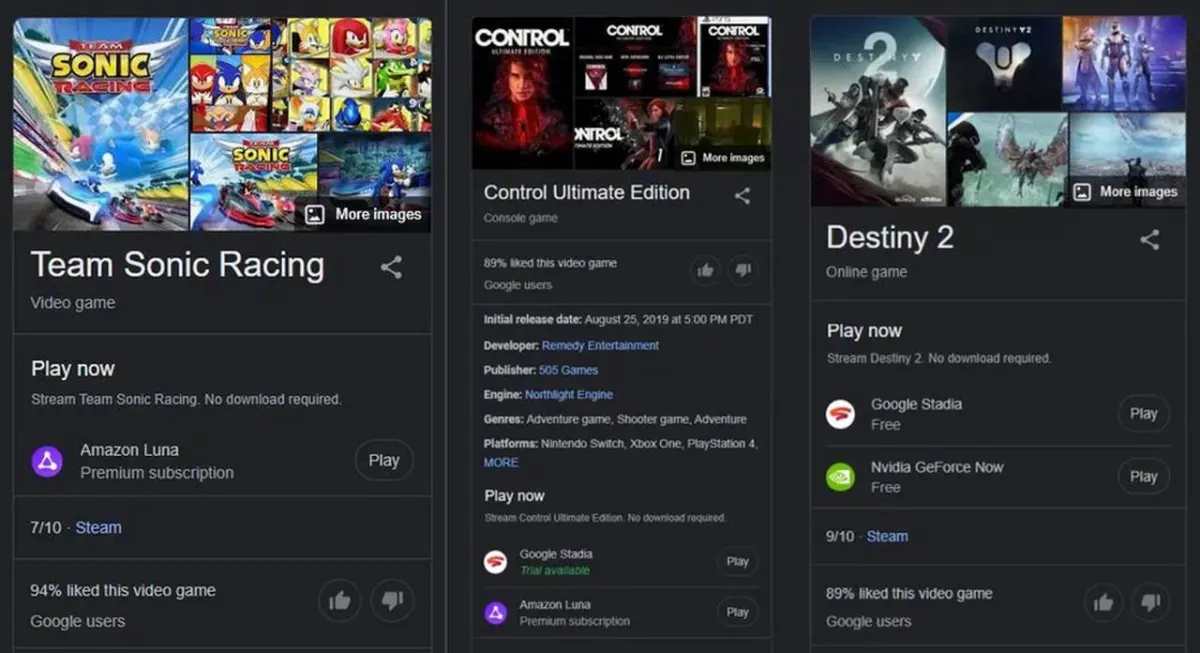This screenshot has height=653, width=1200.
Task: Open More images for Team Sonic Racing
Action: 364,214
